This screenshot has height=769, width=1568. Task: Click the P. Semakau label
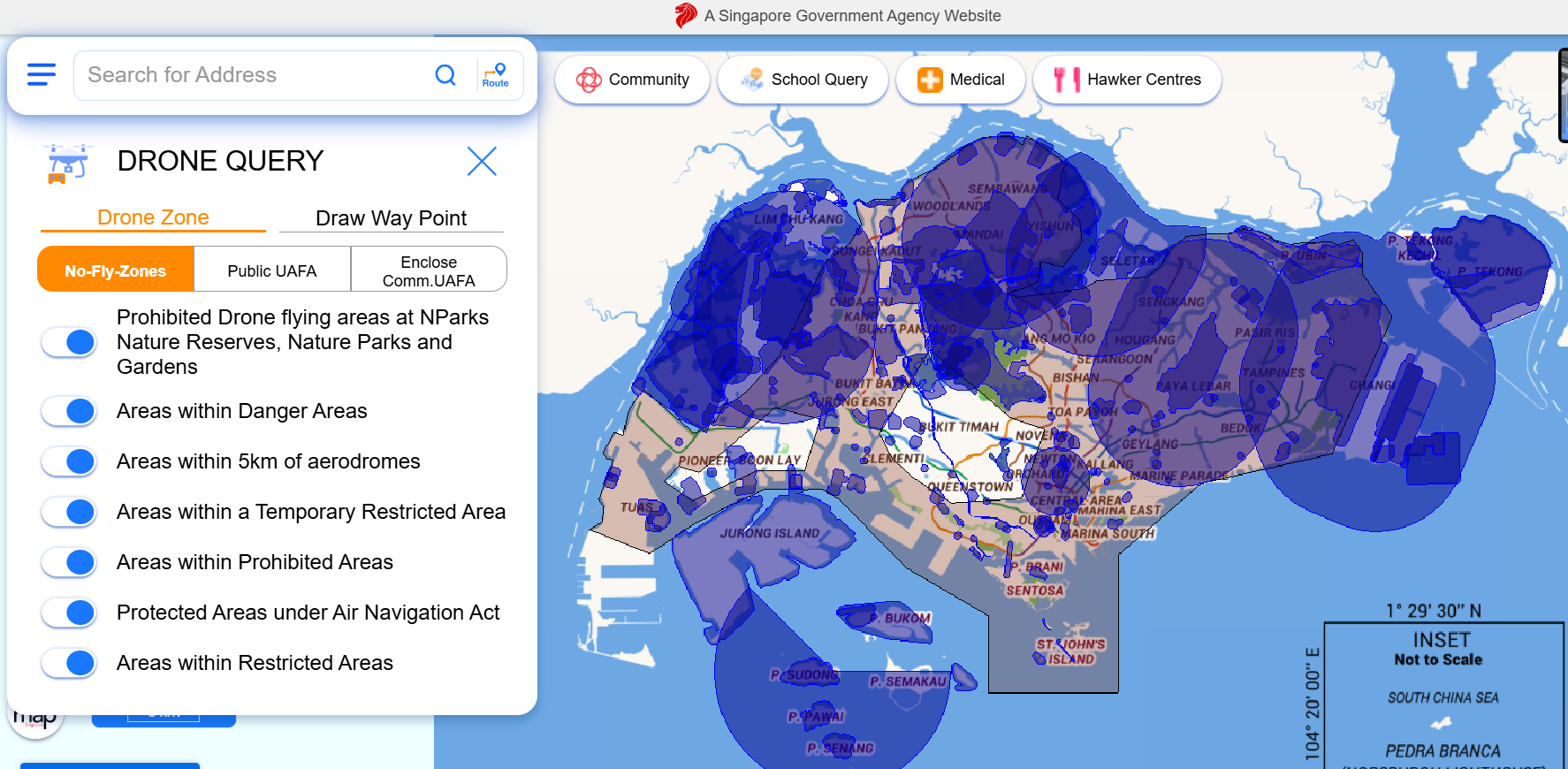(908, 681)
